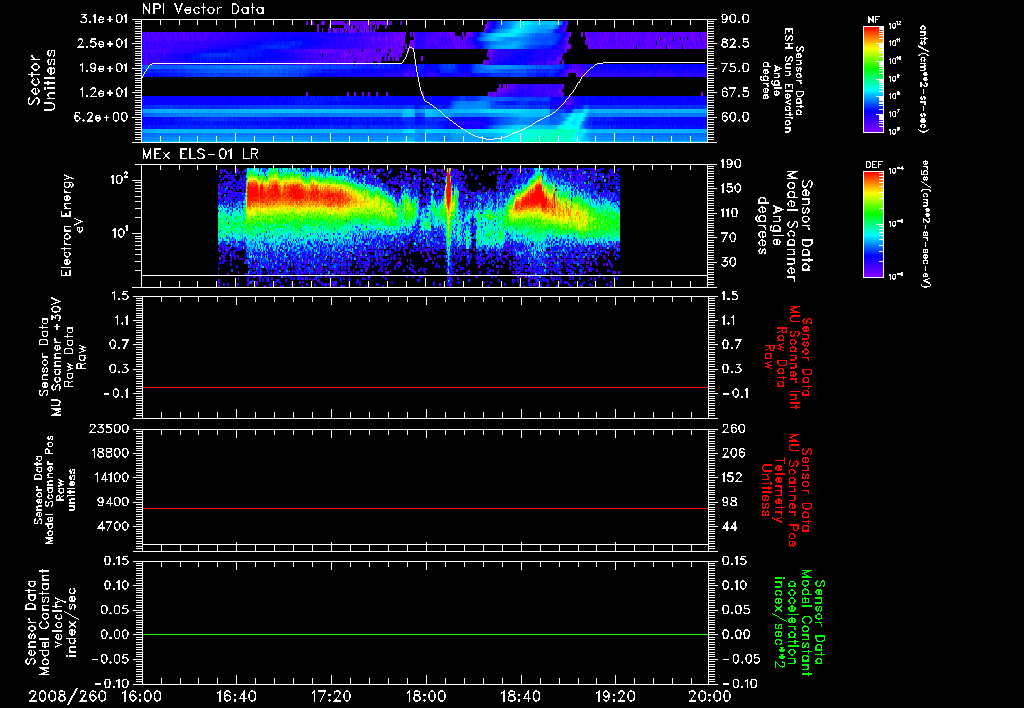Click the 'MU Scanner +30V Raw Data' axis title

[x=62, y=357]
